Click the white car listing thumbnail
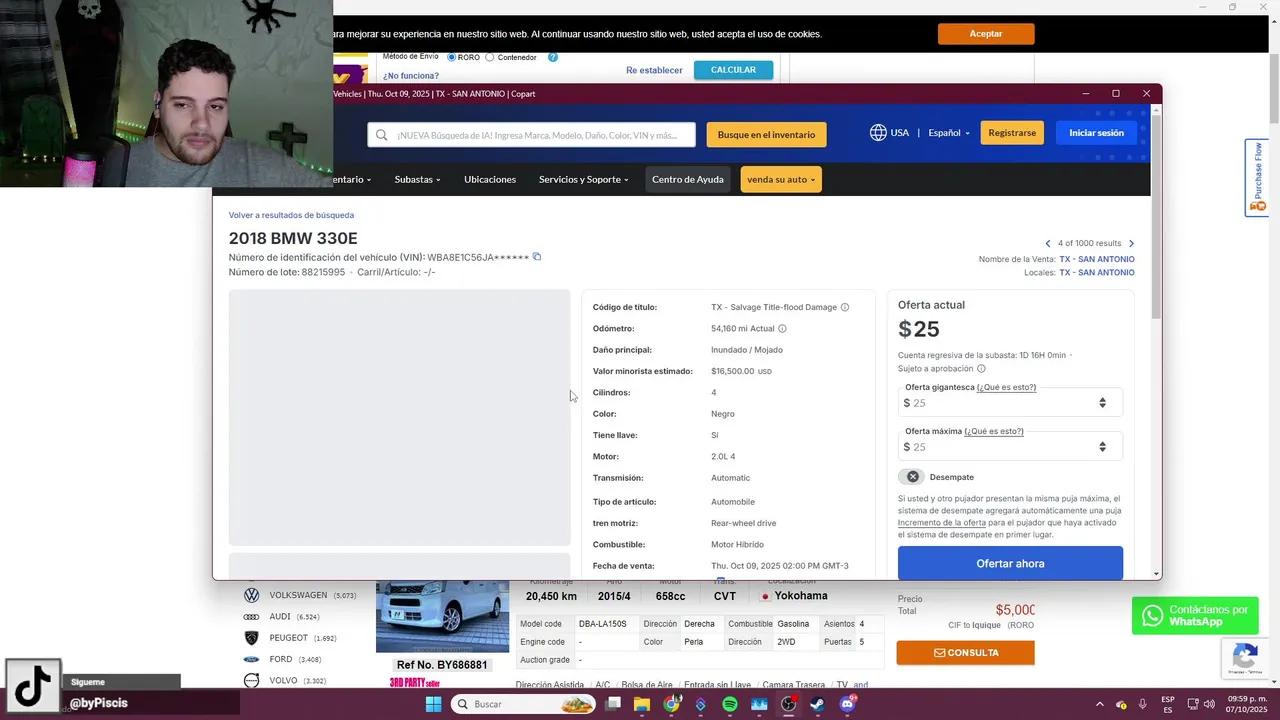This screenshot has width=1280, height=720. click(x=442, y=615)
